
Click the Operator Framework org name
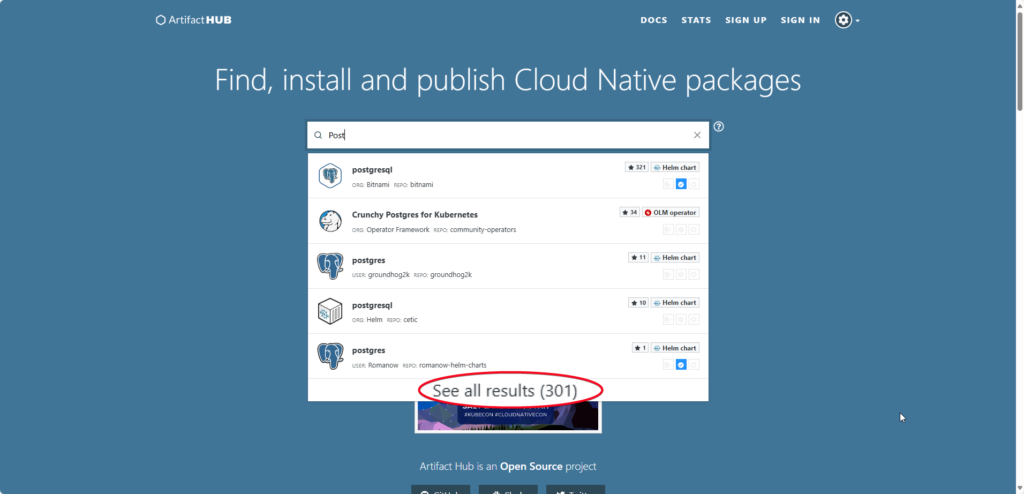point(398,230)
